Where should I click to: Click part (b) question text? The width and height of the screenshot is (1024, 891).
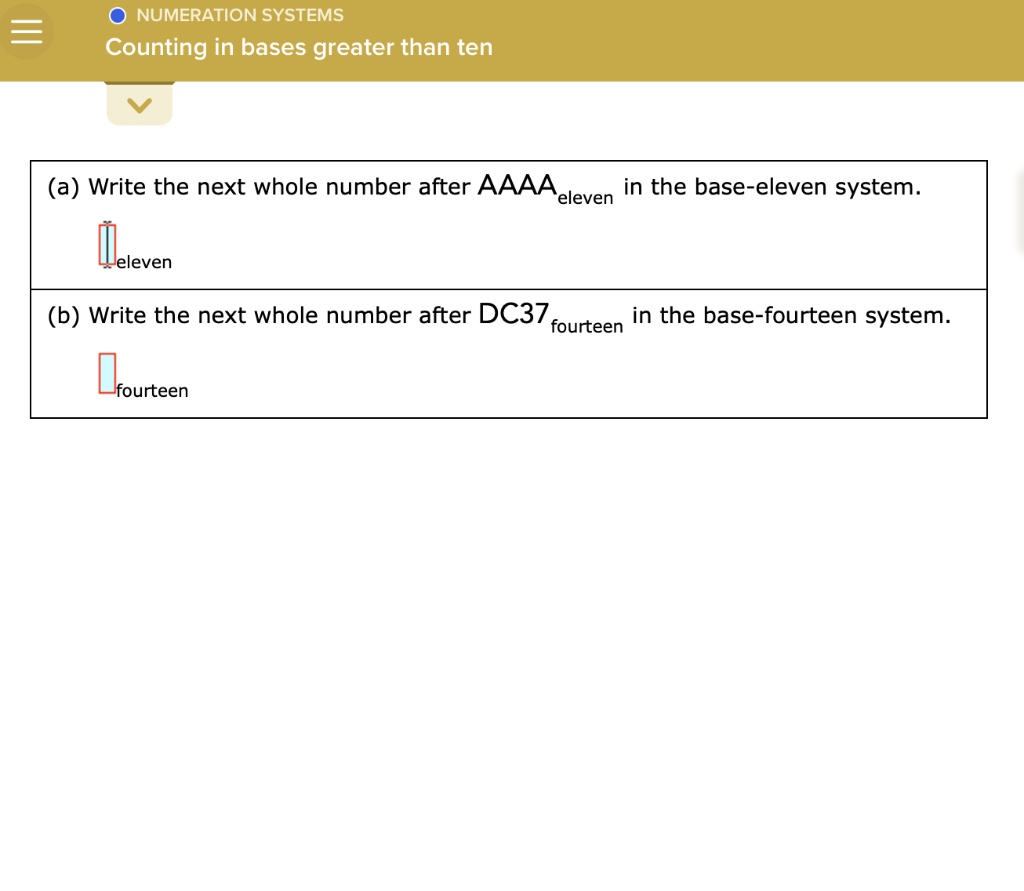[x=498, y=314]
